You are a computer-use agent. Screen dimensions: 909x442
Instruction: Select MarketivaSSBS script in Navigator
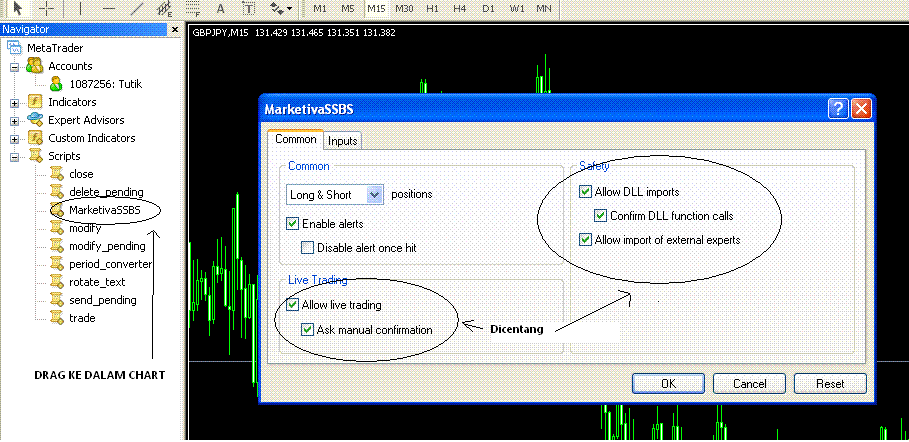(104, 210)
